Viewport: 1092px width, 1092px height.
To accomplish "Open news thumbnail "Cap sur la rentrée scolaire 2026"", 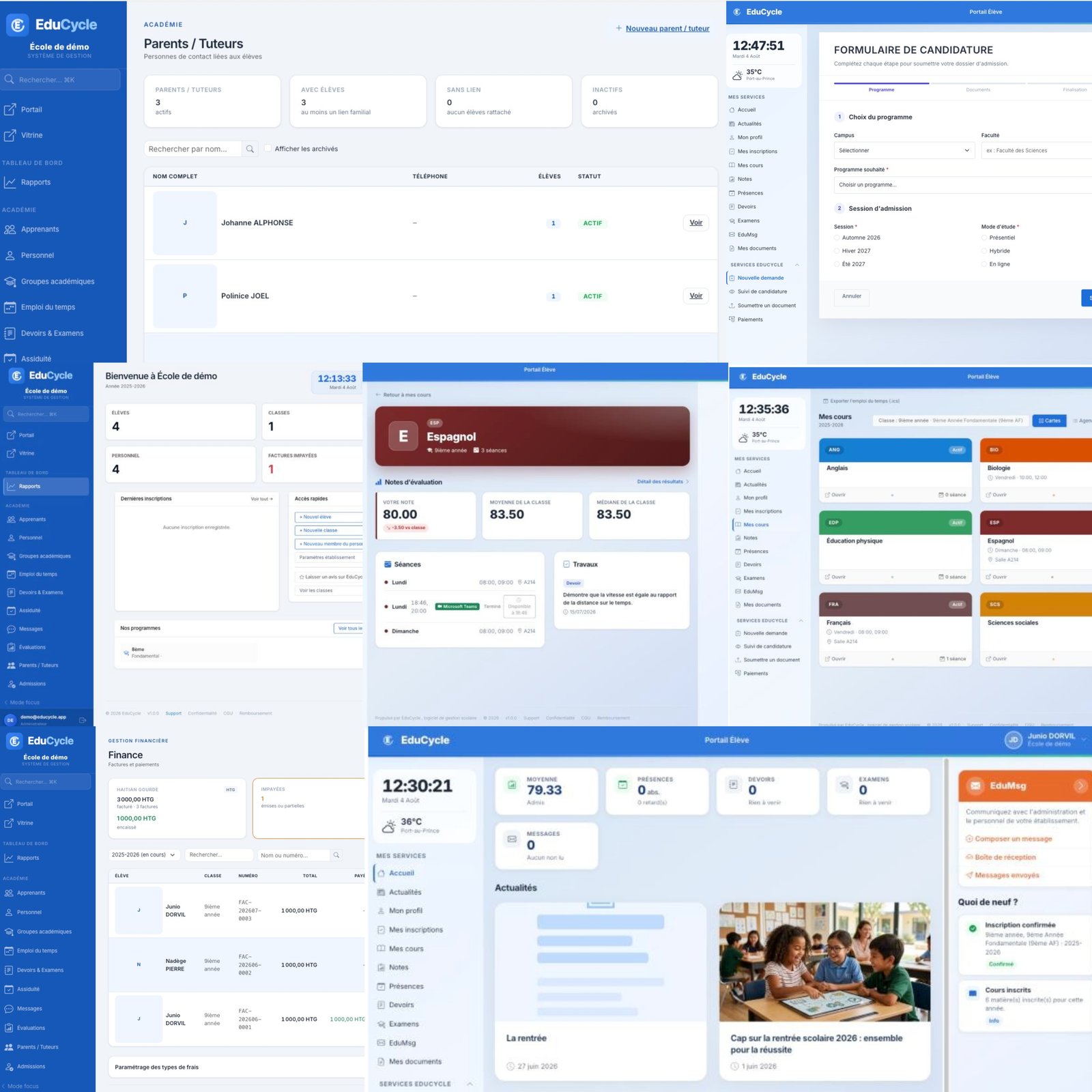I will [824, 962].
